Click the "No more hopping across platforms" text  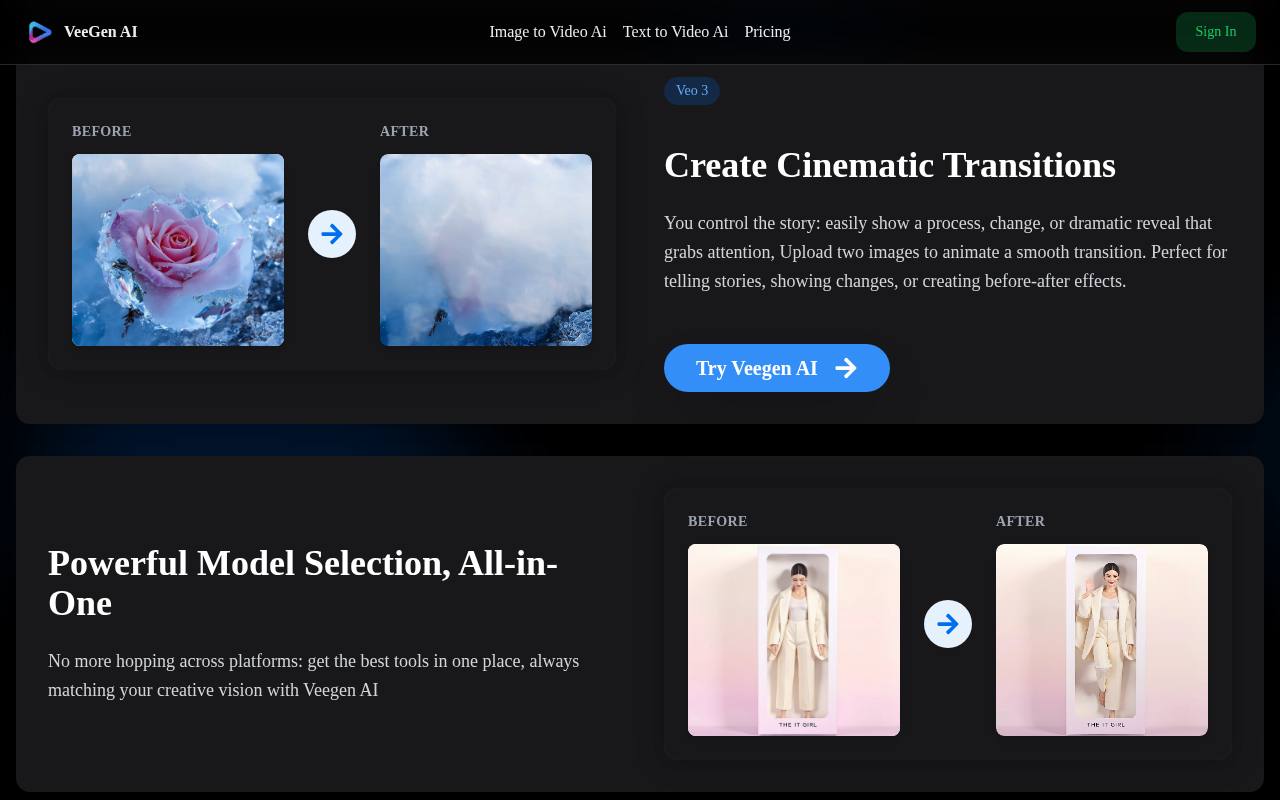pyautogui.click(x=314, y=675)
